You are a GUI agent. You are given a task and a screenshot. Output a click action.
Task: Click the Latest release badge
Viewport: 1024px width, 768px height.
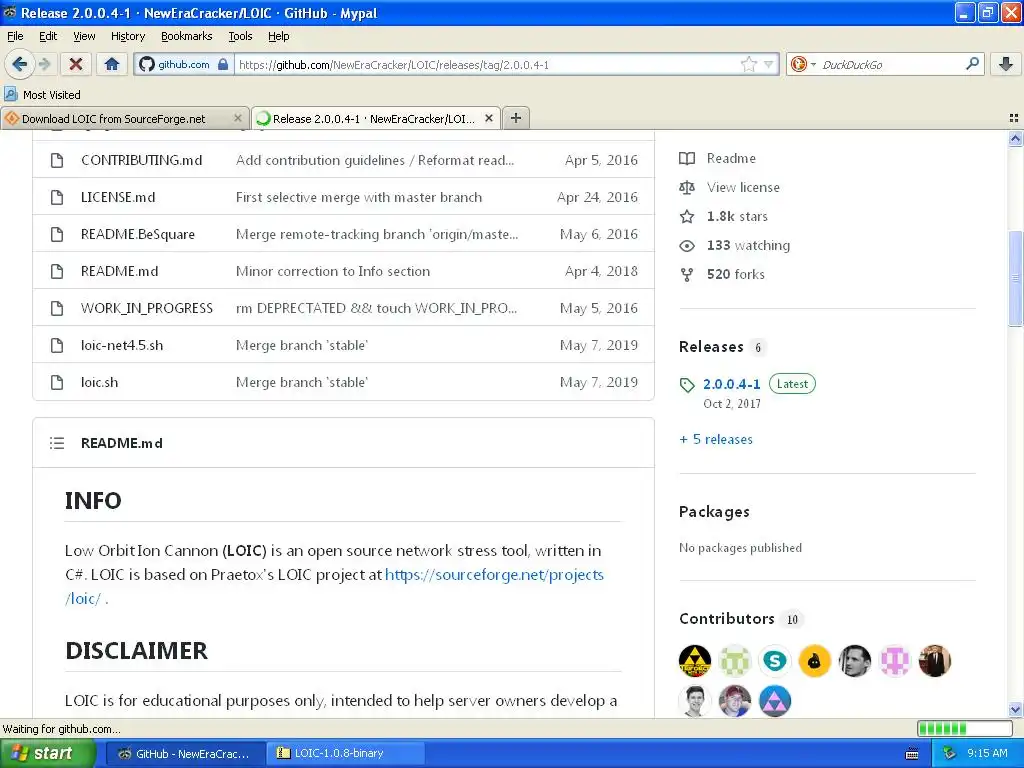[x=792, y=384]
